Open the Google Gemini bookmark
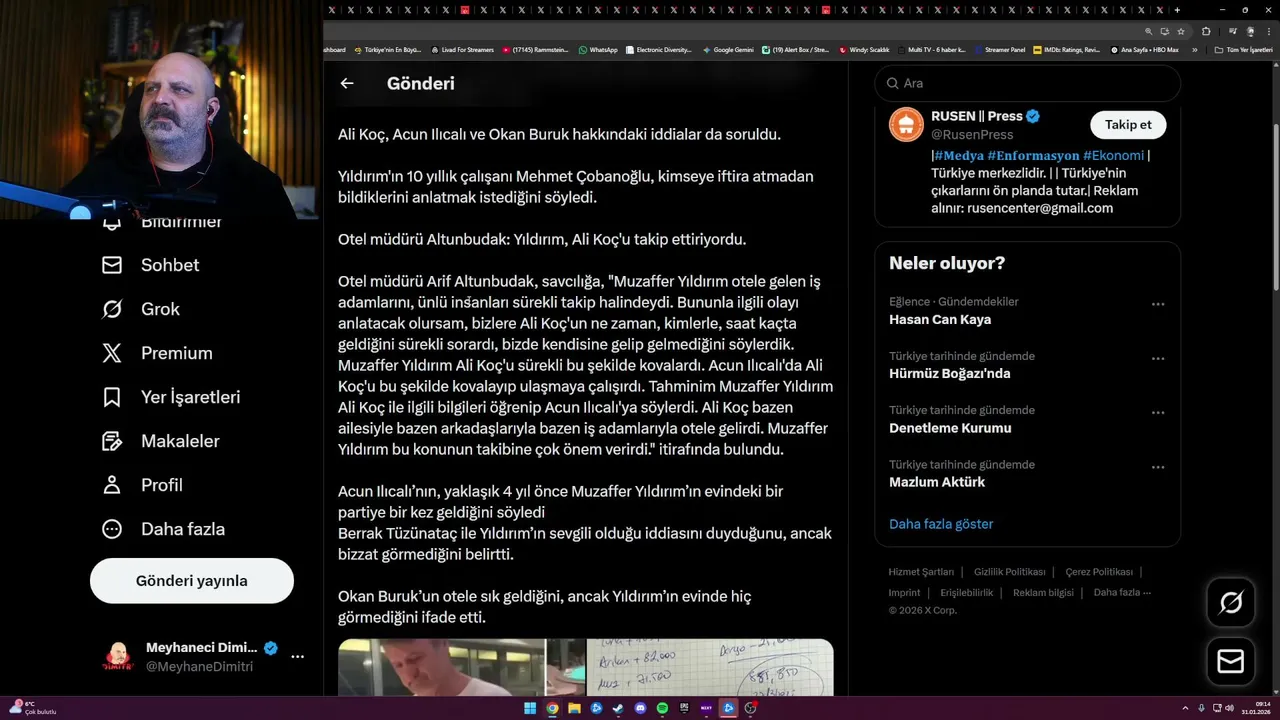Image resolution: width=1280 pixels, height=720 pixels. [728, 49]
